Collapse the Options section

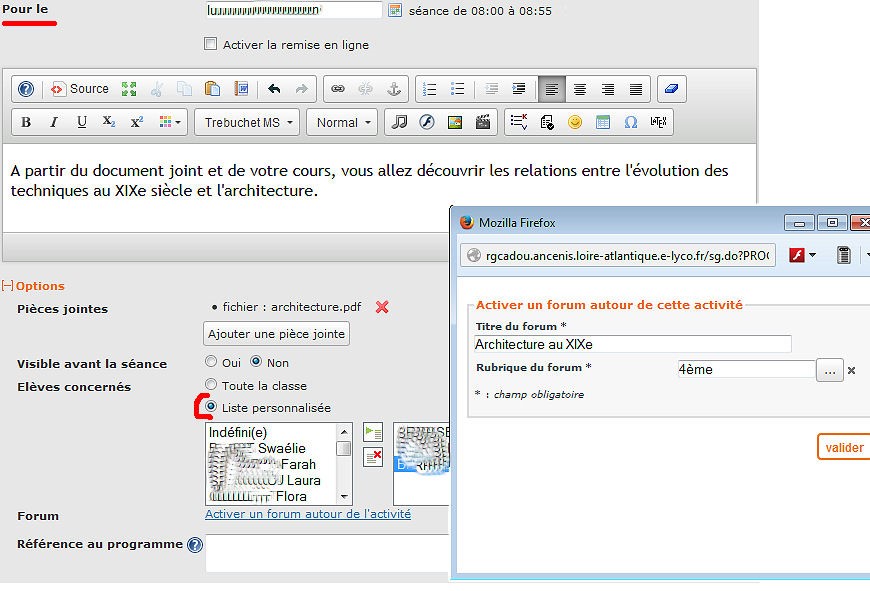[7, 286]
